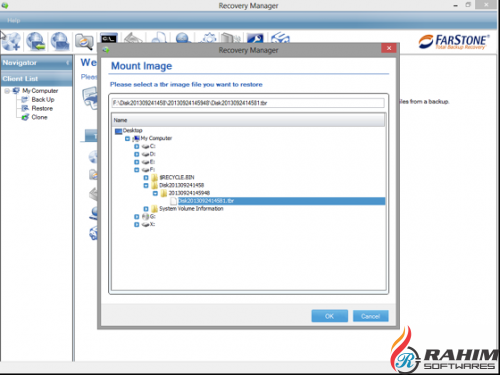The image size is (500, 375).
Task: Close the Mount Image dialog
Action: tap(389, 48)
